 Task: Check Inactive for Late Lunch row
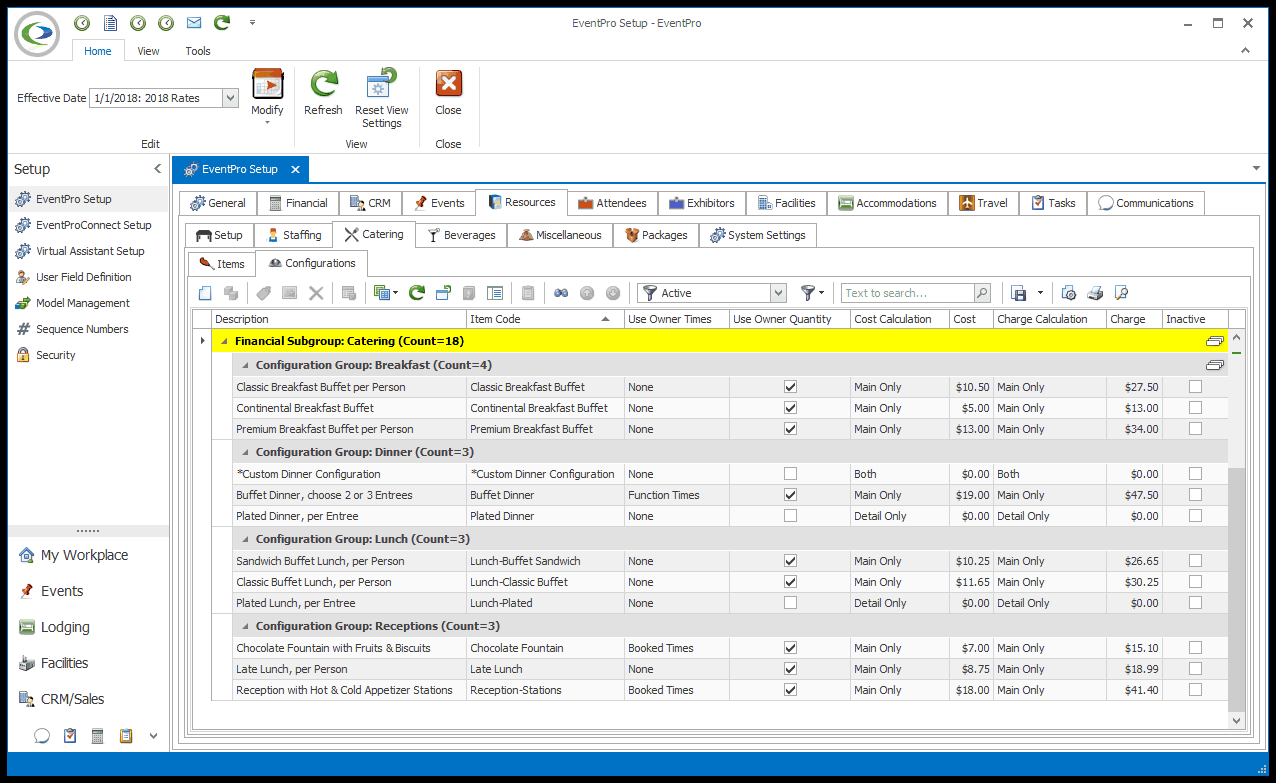tap(1195, 669)
